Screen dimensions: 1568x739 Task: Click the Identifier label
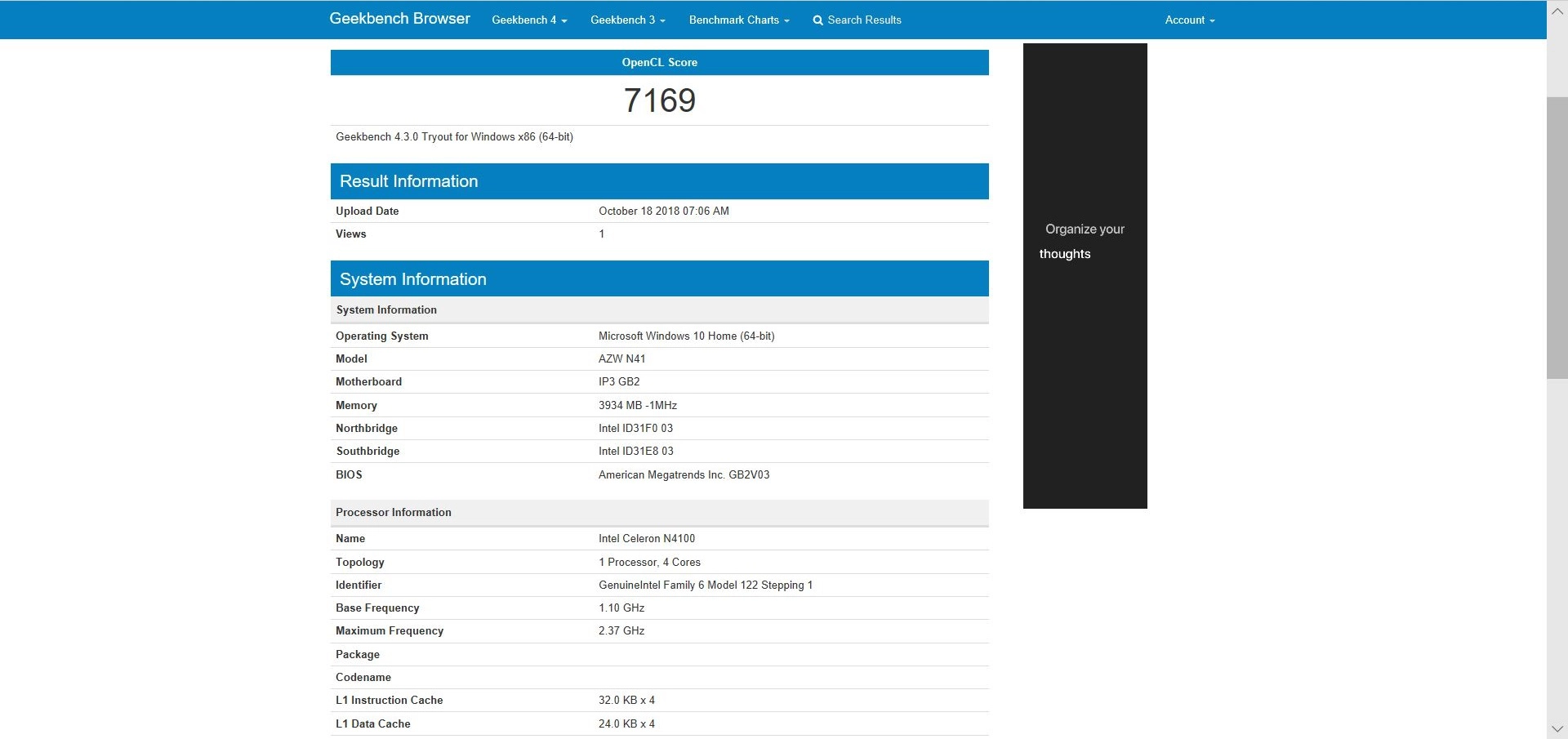(x=359, y=585)
